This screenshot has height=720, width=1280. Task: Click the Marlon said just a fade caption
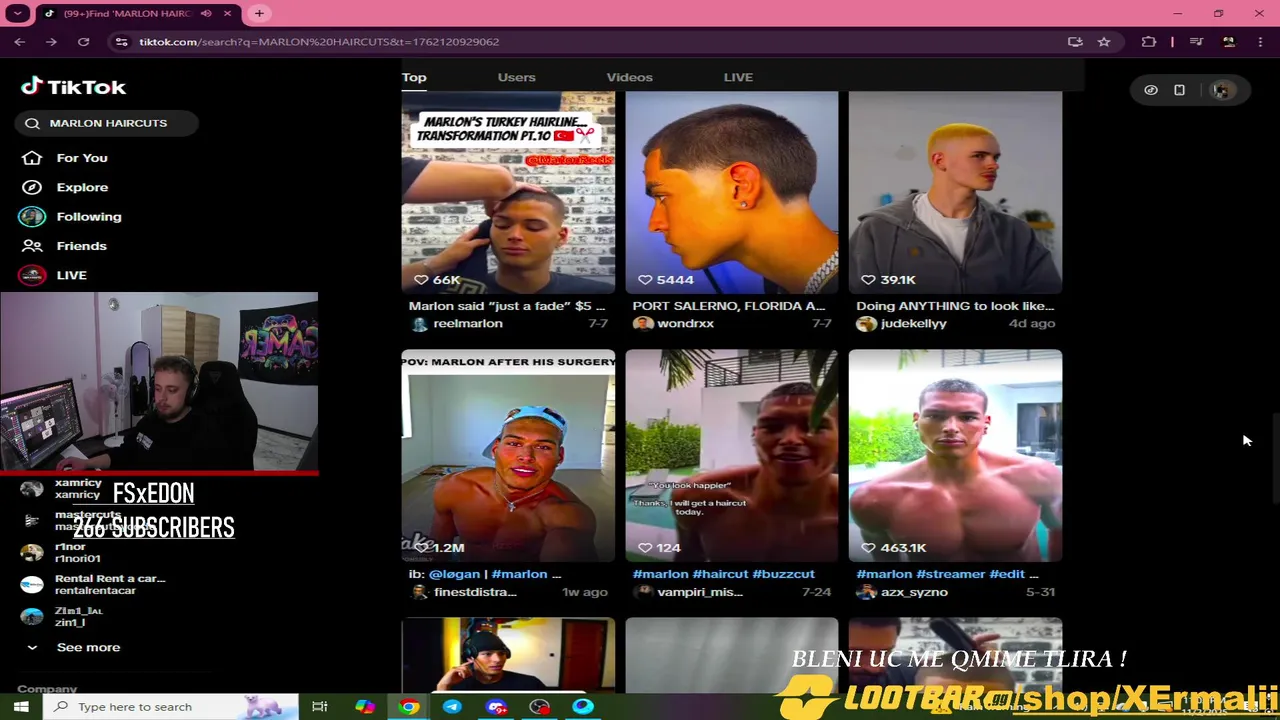[507, 306]
